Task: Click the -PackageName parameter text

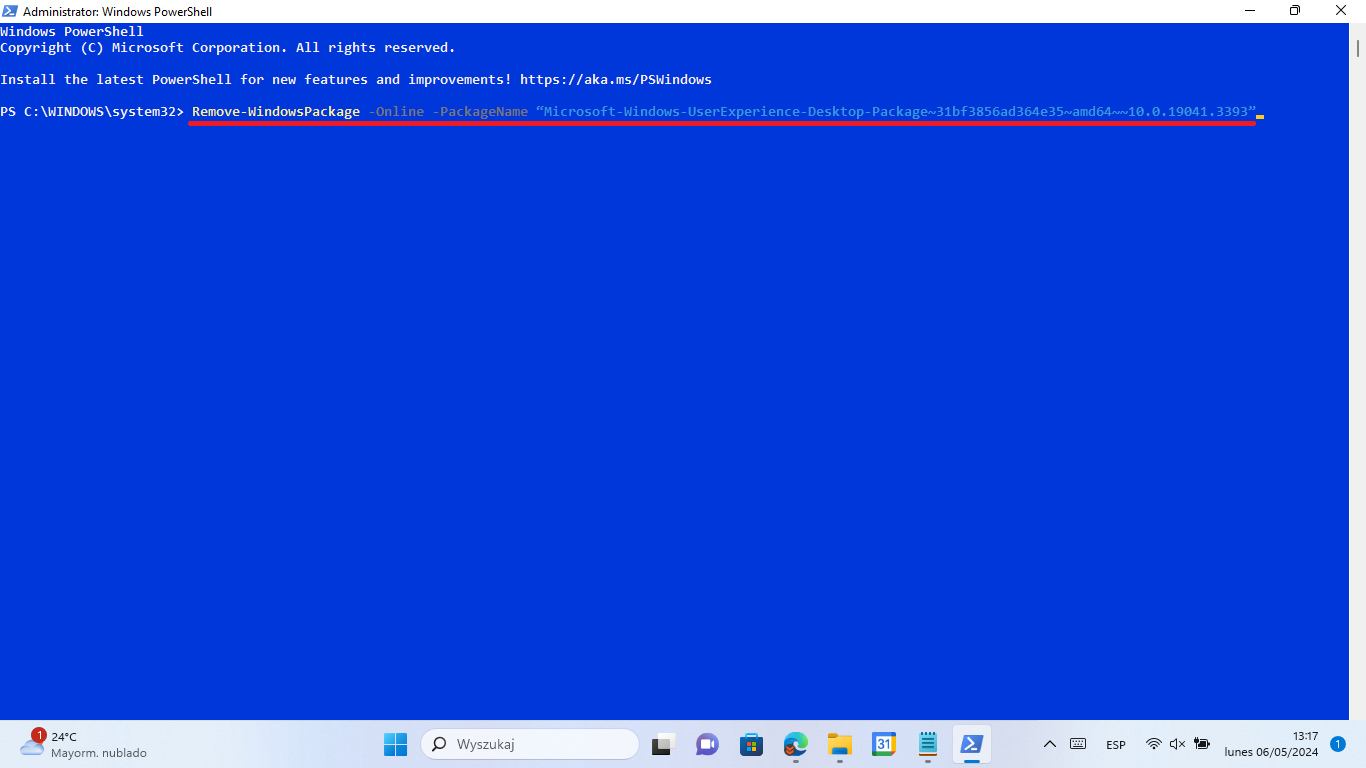Action: [480, 112]
